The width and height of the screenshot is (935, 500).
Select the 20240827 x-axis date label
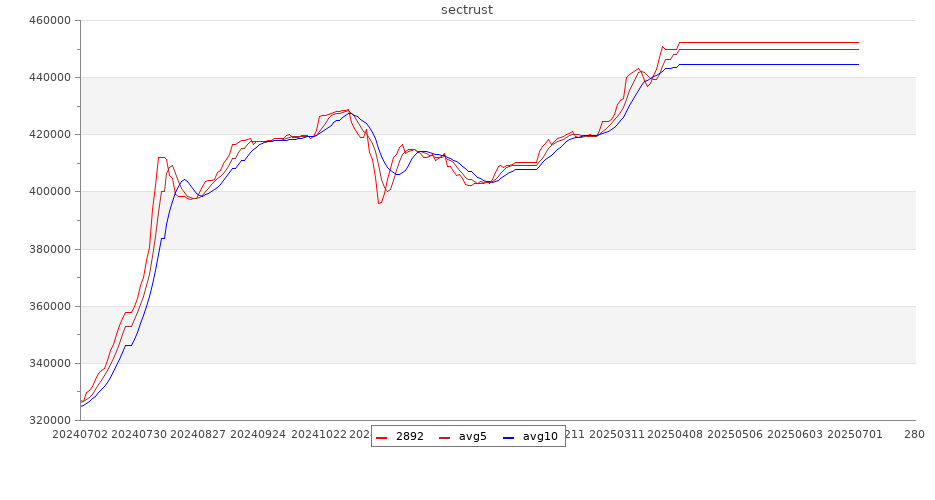[x=199, y=435]
